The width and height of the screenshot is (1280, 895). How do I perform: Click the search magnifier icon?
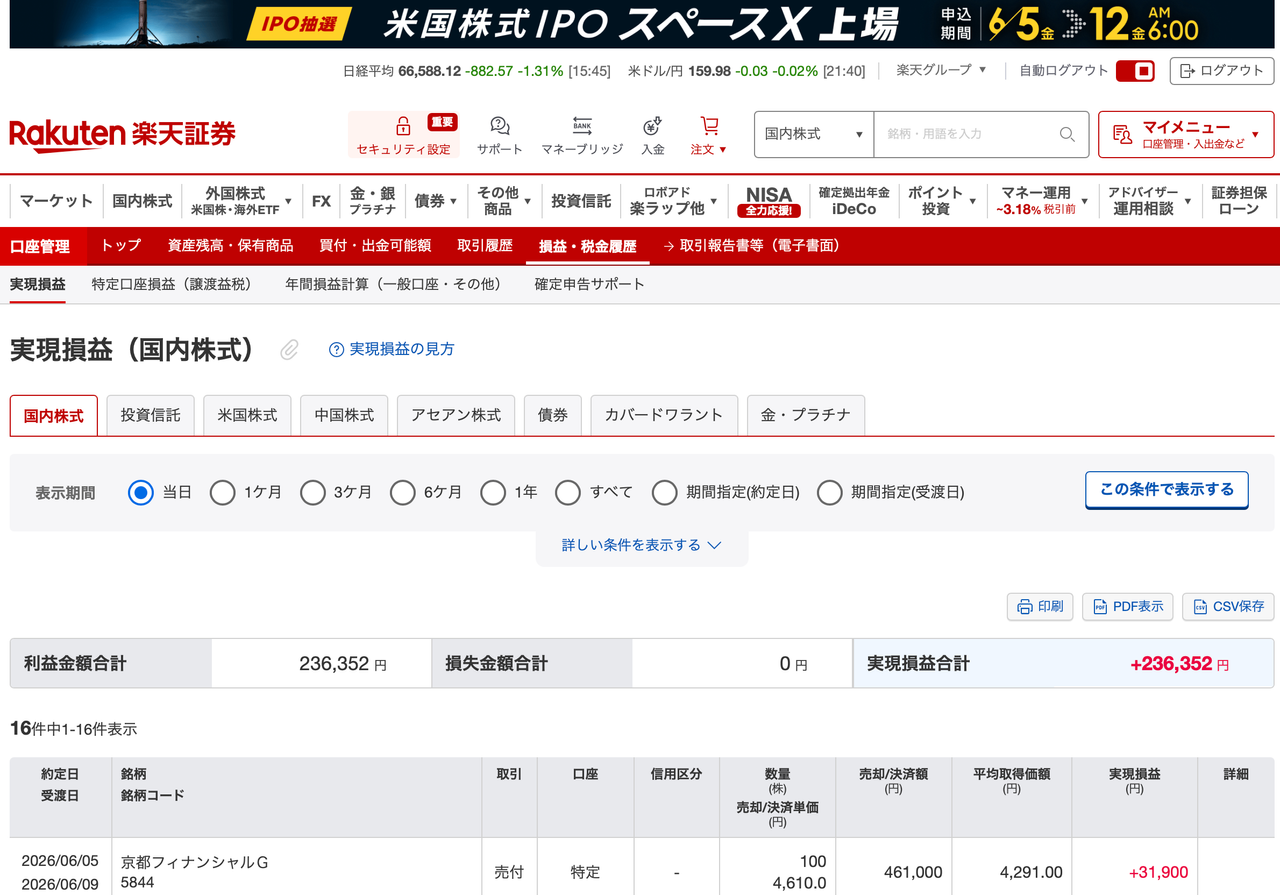pos(1067,134)
